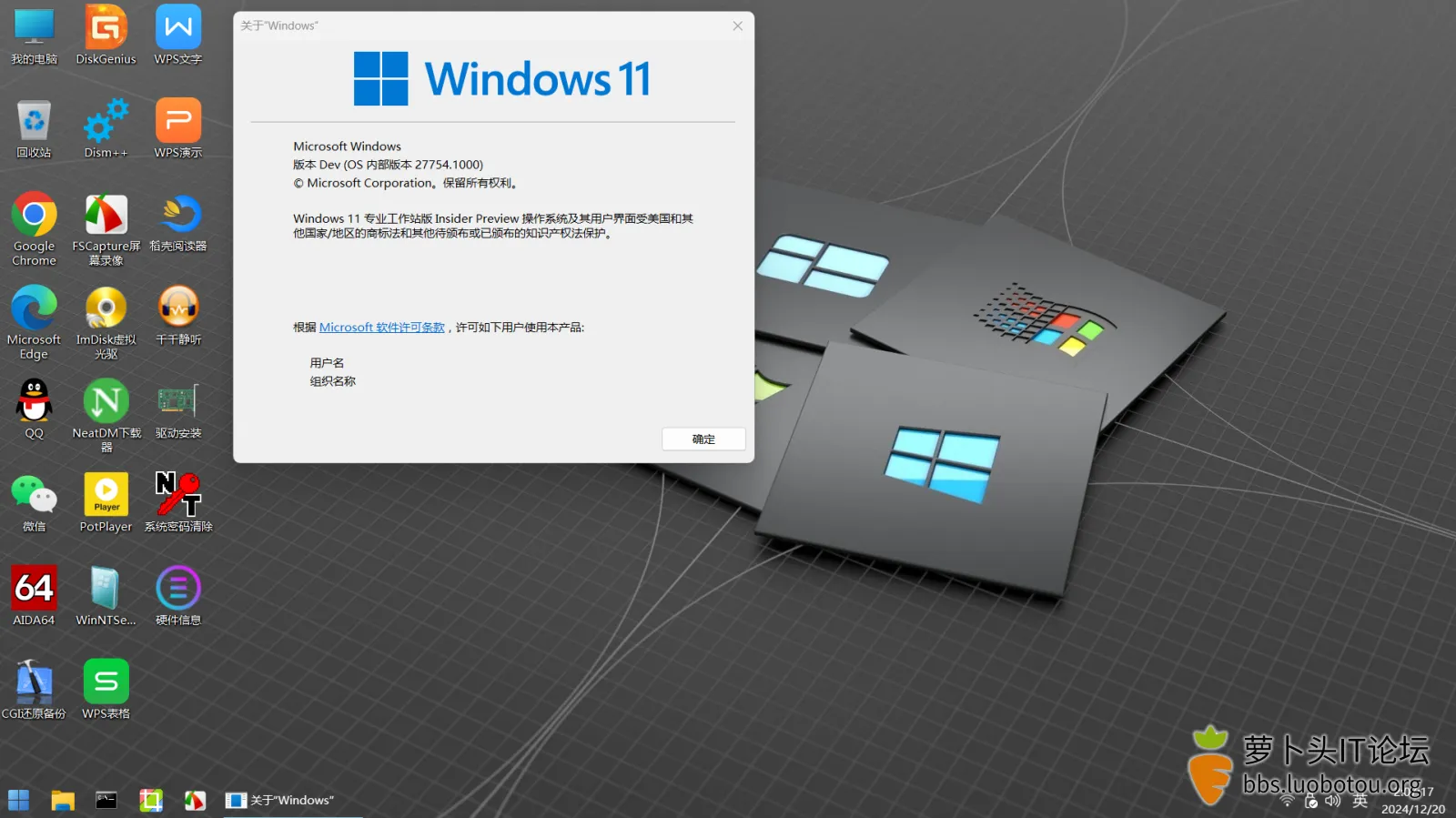Open command prompt taskbar icon

click(x=106, y=800)
